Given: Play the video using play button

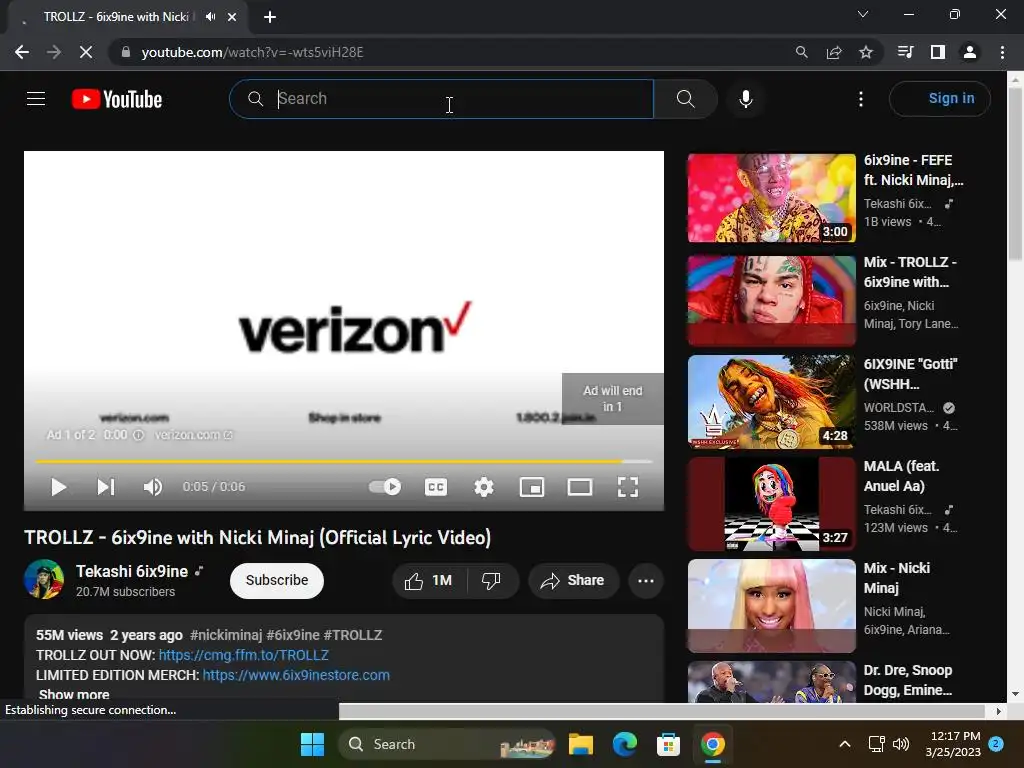Looking at the screenshot, I should click(x=58, y=487).
